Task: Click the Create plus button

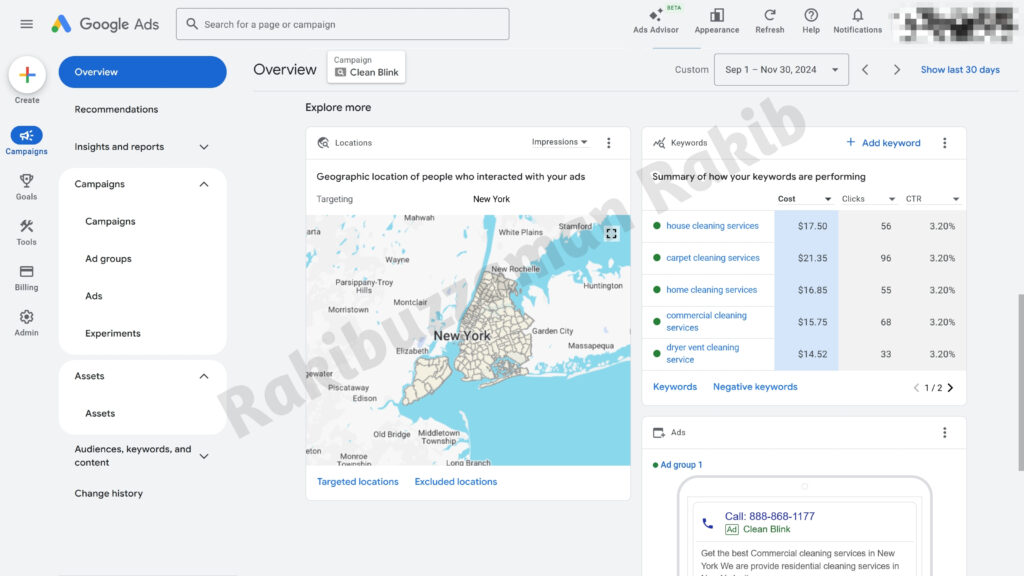Action: pos(27,75)
